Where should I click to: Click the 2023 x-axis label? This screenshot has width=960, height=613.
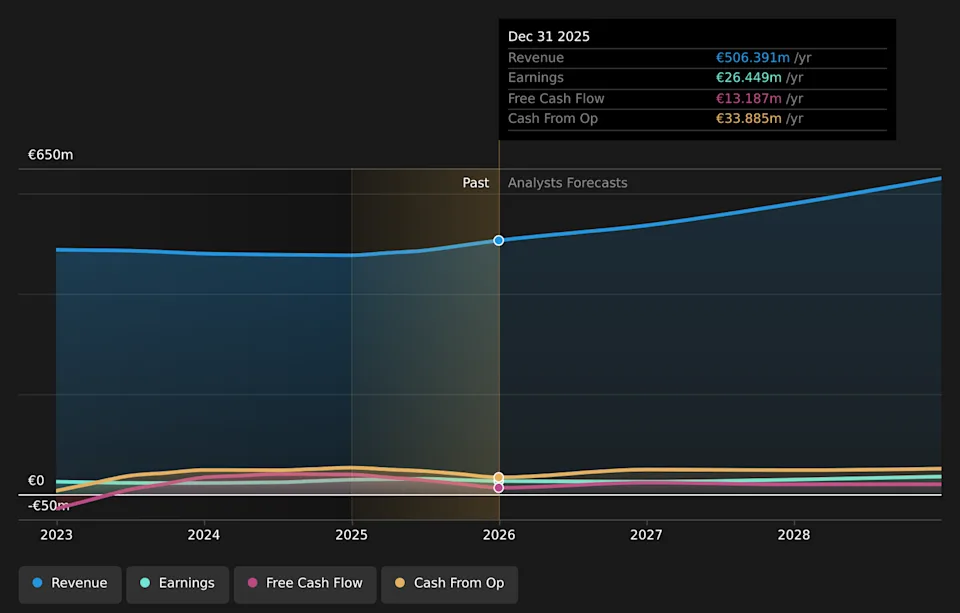click(x=56, y=535)
